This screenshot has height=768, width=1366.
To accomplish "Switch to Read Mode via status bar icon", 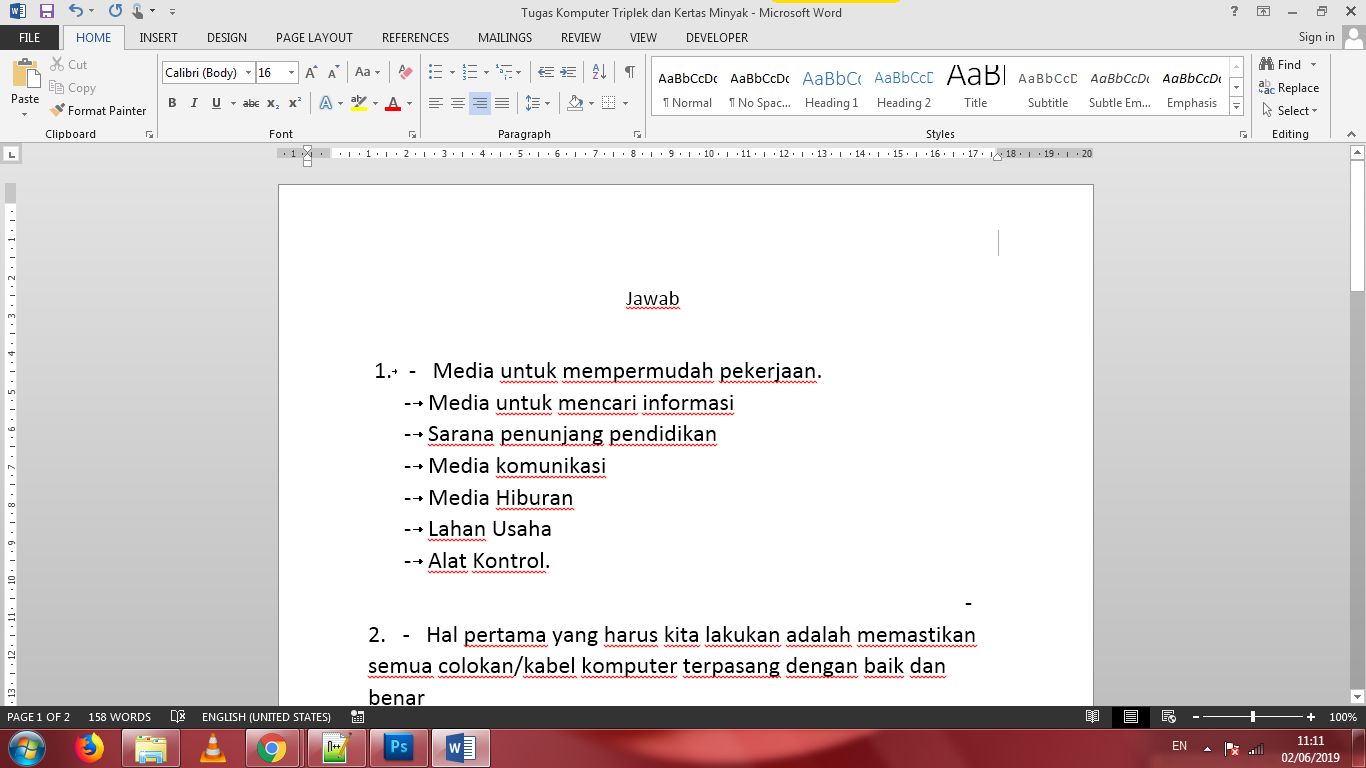I will 1092,716.
